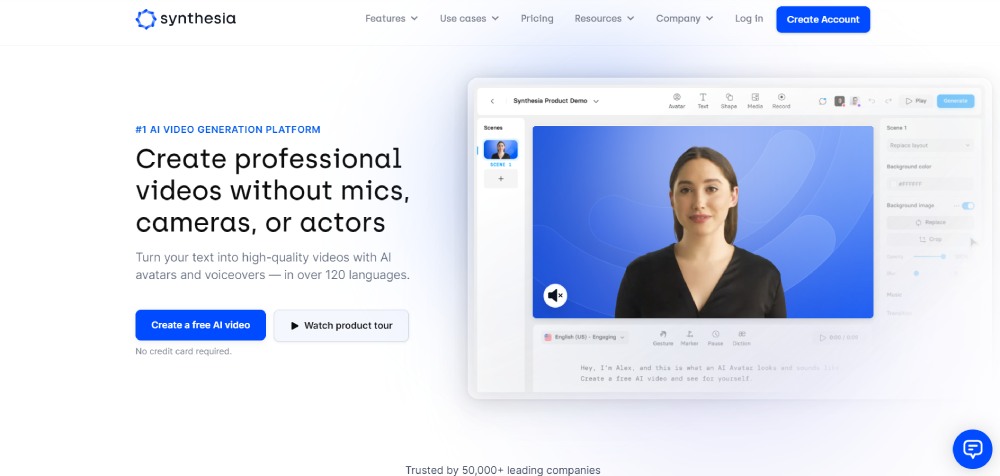Insert a Pause in the script toolbar
The width and height of the screenshot is (1000, 476).
point(716,338)
